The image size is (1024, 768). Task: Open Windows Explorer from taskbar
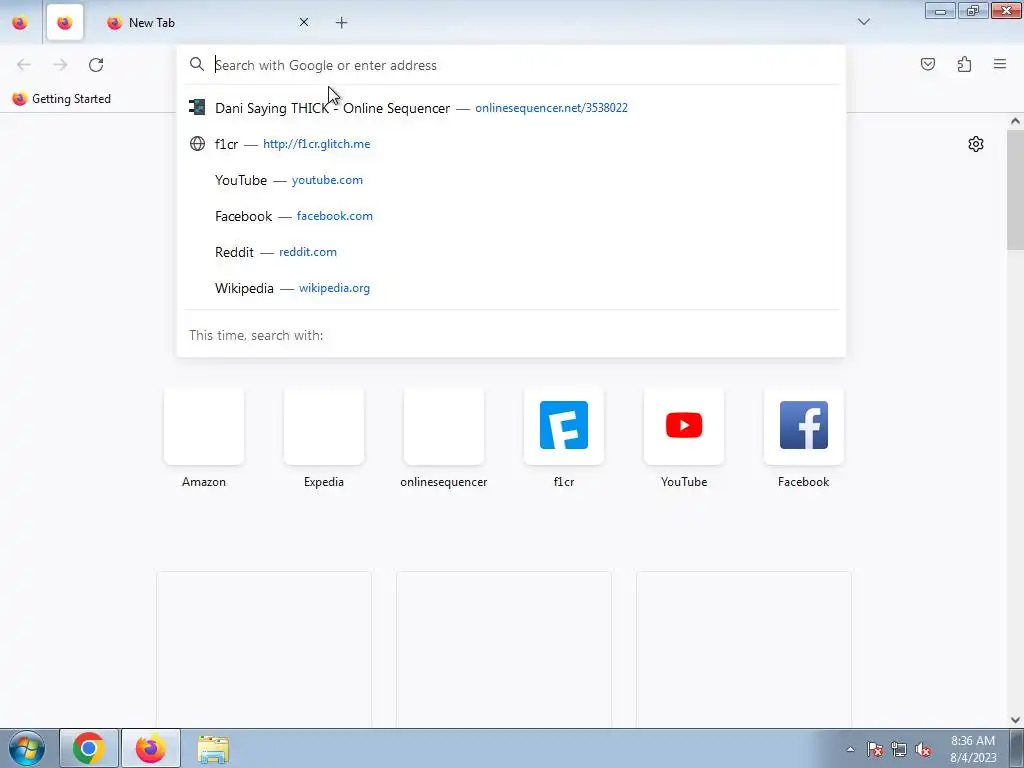[x=213, y=748]
